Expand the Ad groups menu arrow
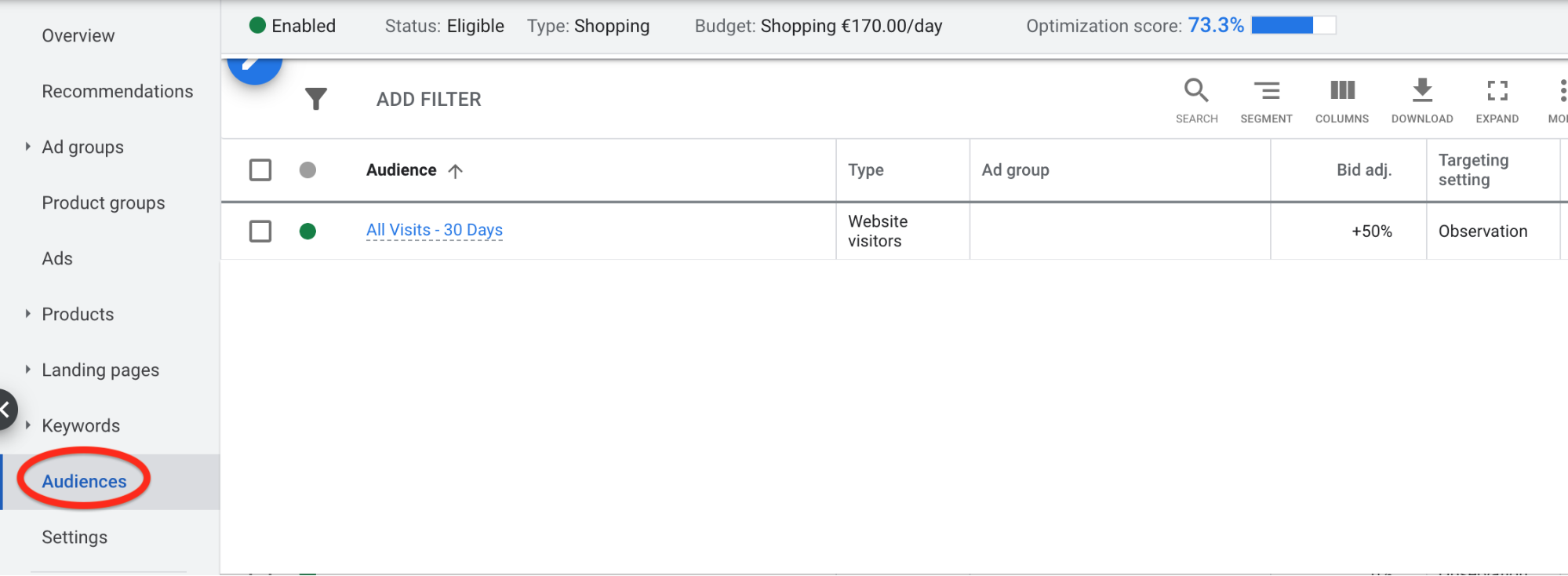 [27, 147]
